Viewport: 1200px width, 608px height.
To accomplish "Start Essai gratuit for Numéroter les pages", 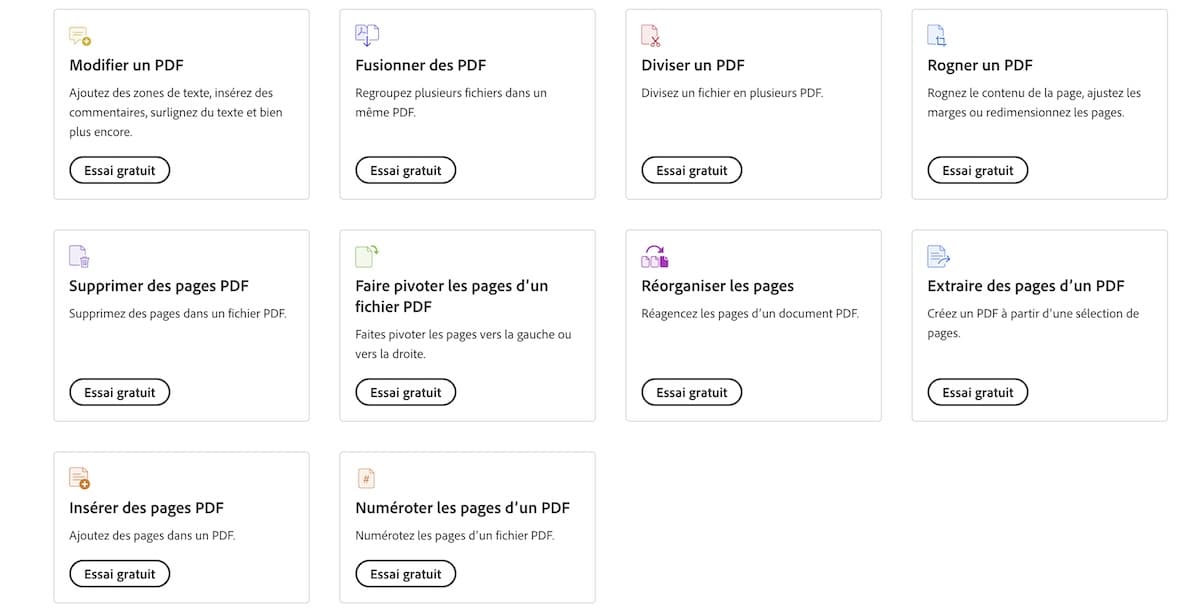I will [406, 574].
